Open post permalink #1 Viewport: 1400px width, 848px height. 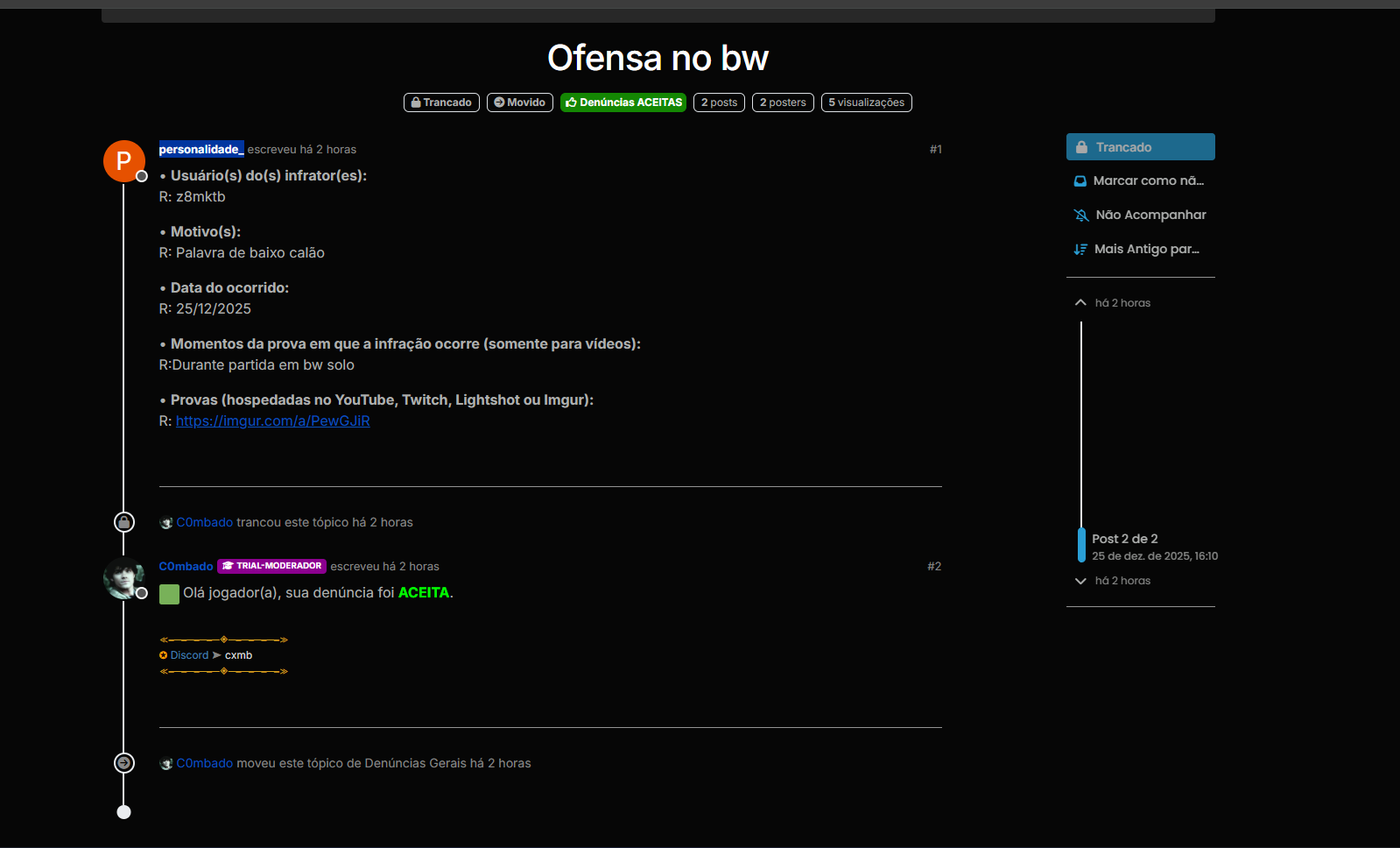tap(935, 149)
